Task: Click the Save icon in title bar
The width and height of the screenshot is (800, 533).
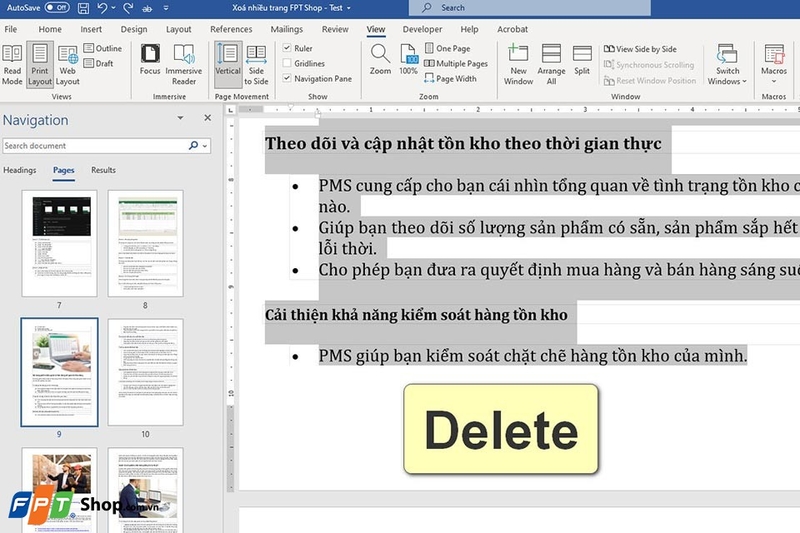Action: [83, 8]
